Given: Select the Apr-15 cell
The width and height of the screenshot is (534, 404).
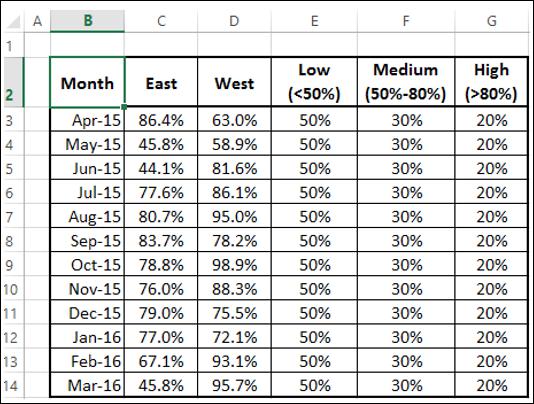Looking at the screenshot, I should [x=88, y=120].
